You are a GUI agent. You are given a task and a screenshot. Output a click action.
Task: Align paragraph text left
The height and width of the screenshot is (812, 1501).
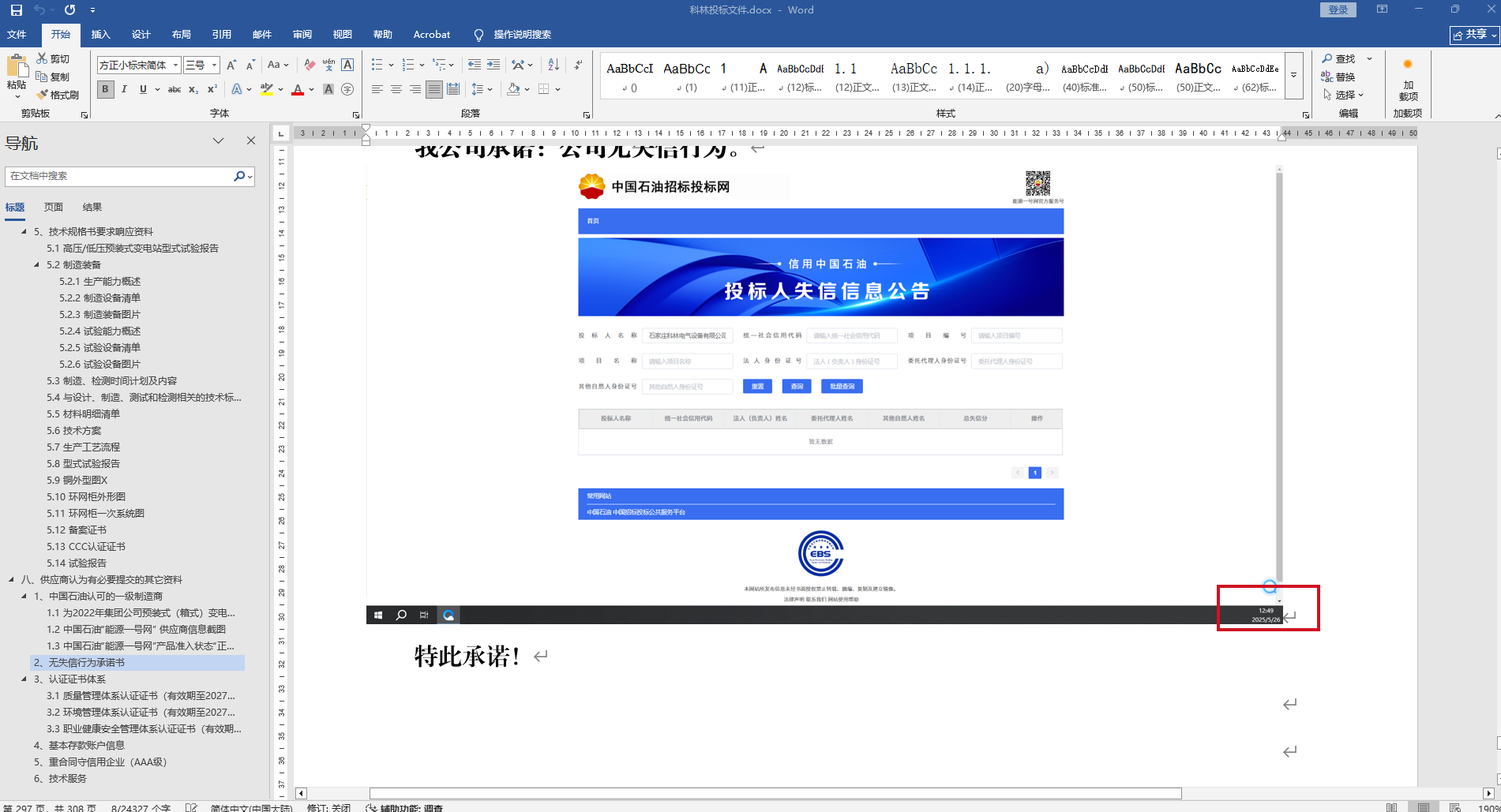(377, 90)
